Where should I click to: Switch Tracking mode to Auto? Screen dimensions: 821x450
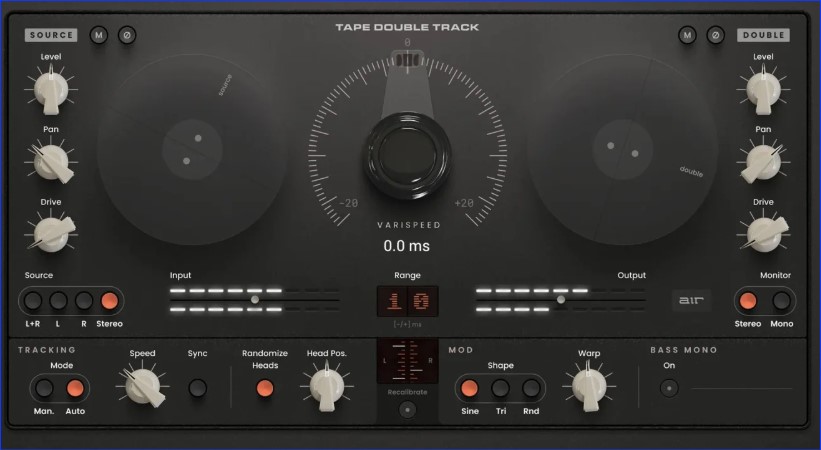(x=75, y=388)
